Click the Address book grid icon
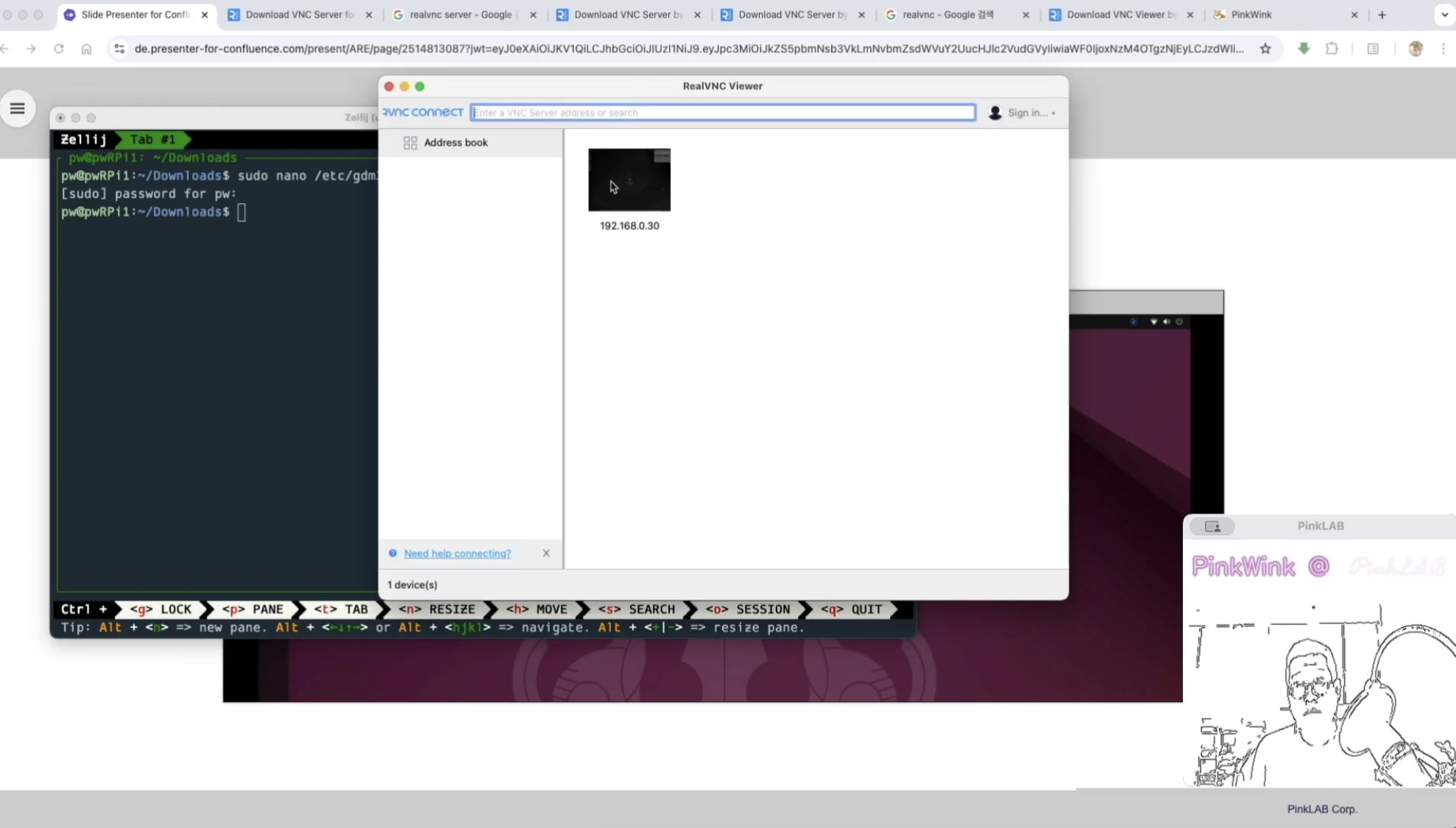This screenshot has height=828, width=1456. (x=410, y=143)
